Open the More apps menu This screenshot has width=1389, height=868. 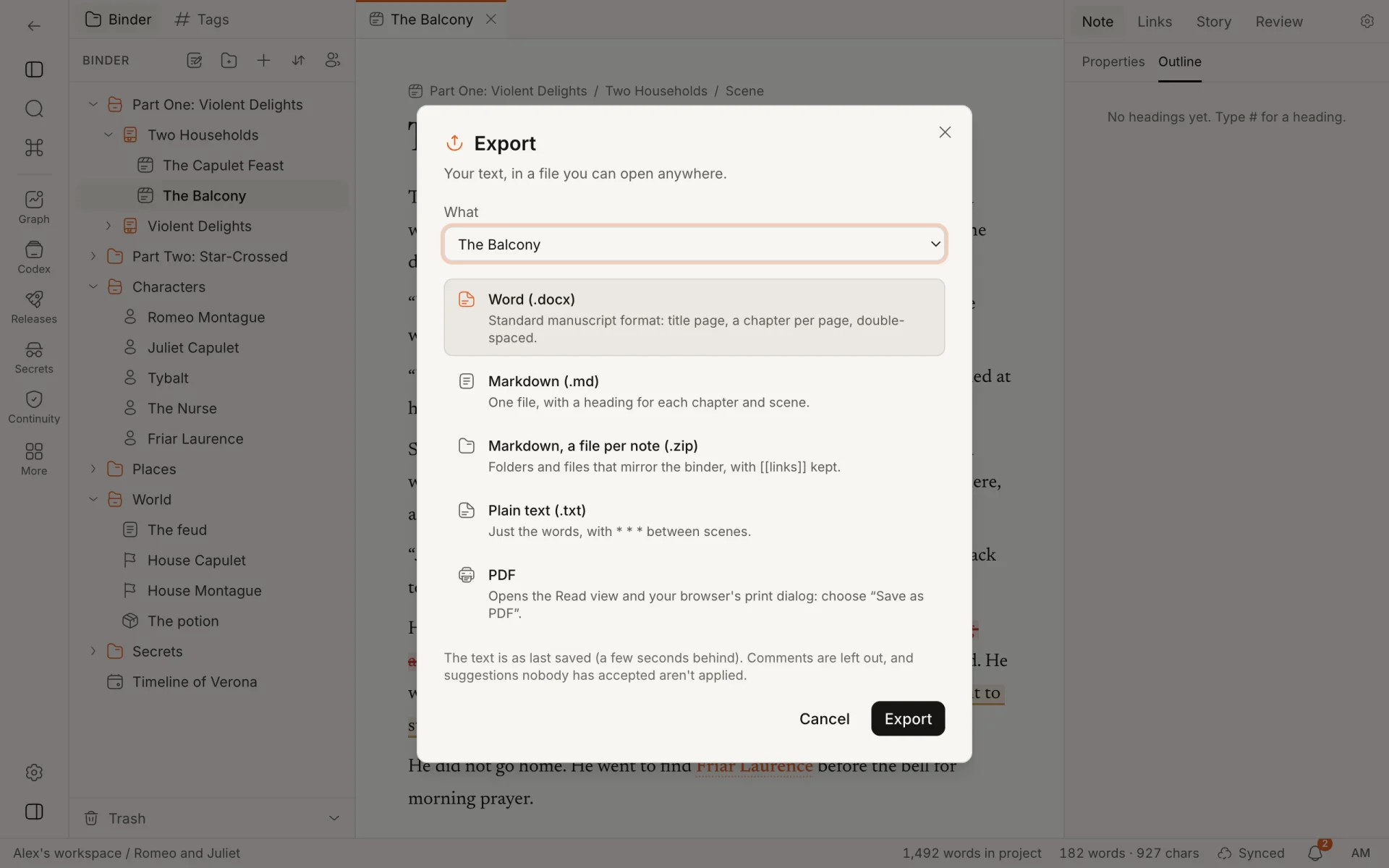[x=34, y=459]
